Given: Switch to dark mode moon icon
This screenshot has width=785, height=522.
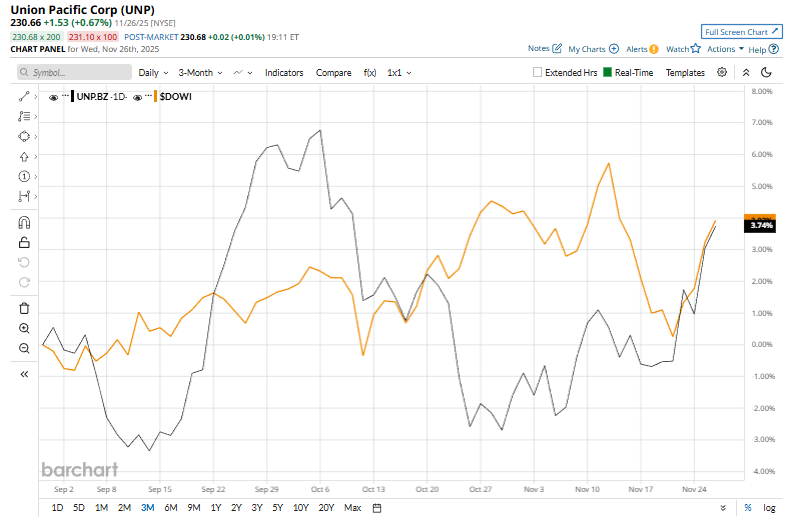Looking at the screenshot, I should (x=766, y=73).
